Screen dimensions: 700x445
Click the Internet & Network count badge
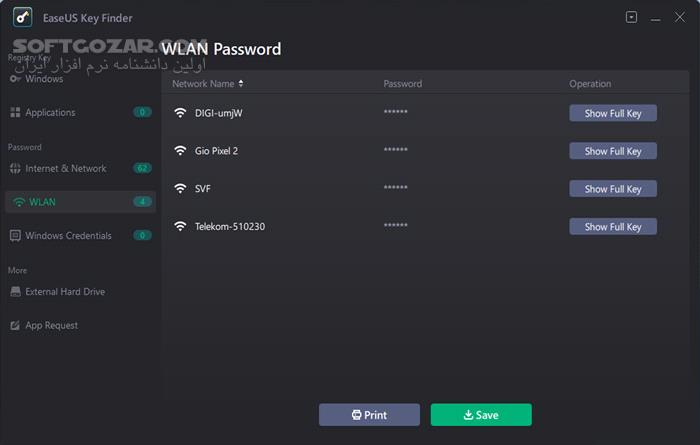point(142,168)
